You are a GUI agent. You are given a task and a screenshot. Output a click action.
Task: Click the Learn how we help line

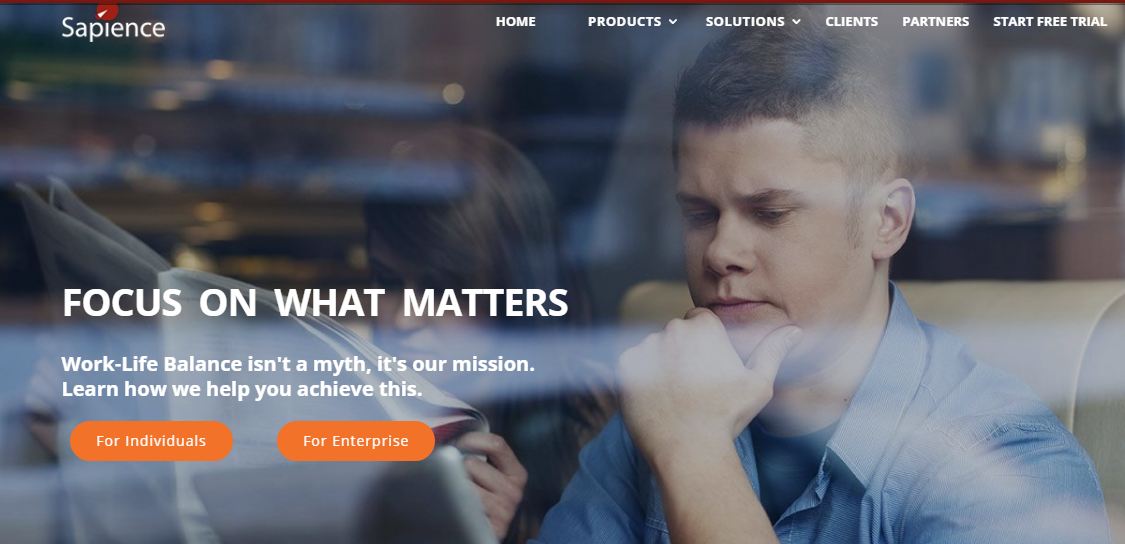click(242, 390)
